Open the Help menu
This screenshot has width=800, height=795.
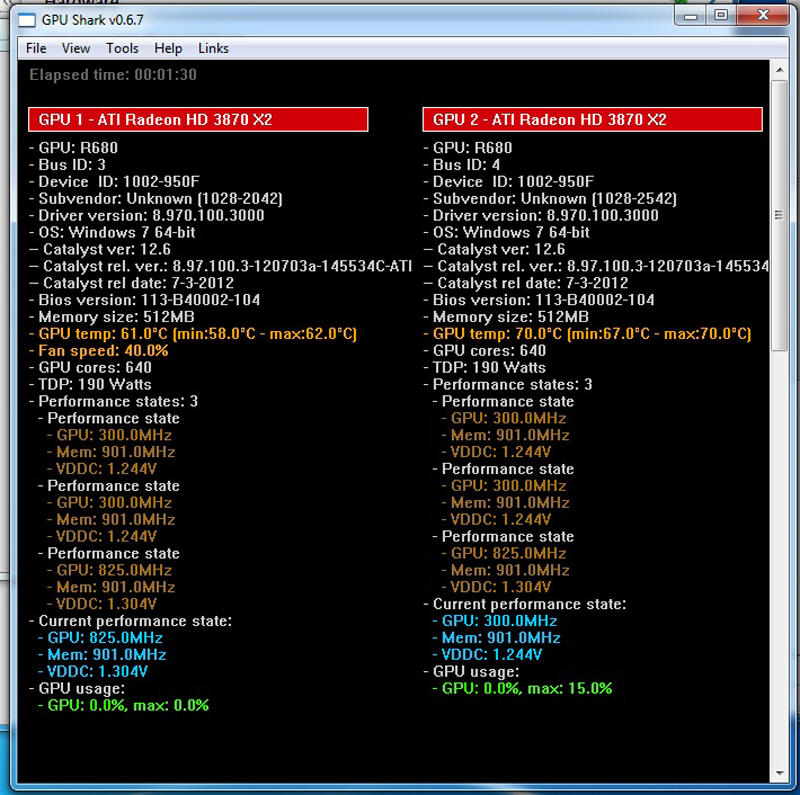[168, 48]
